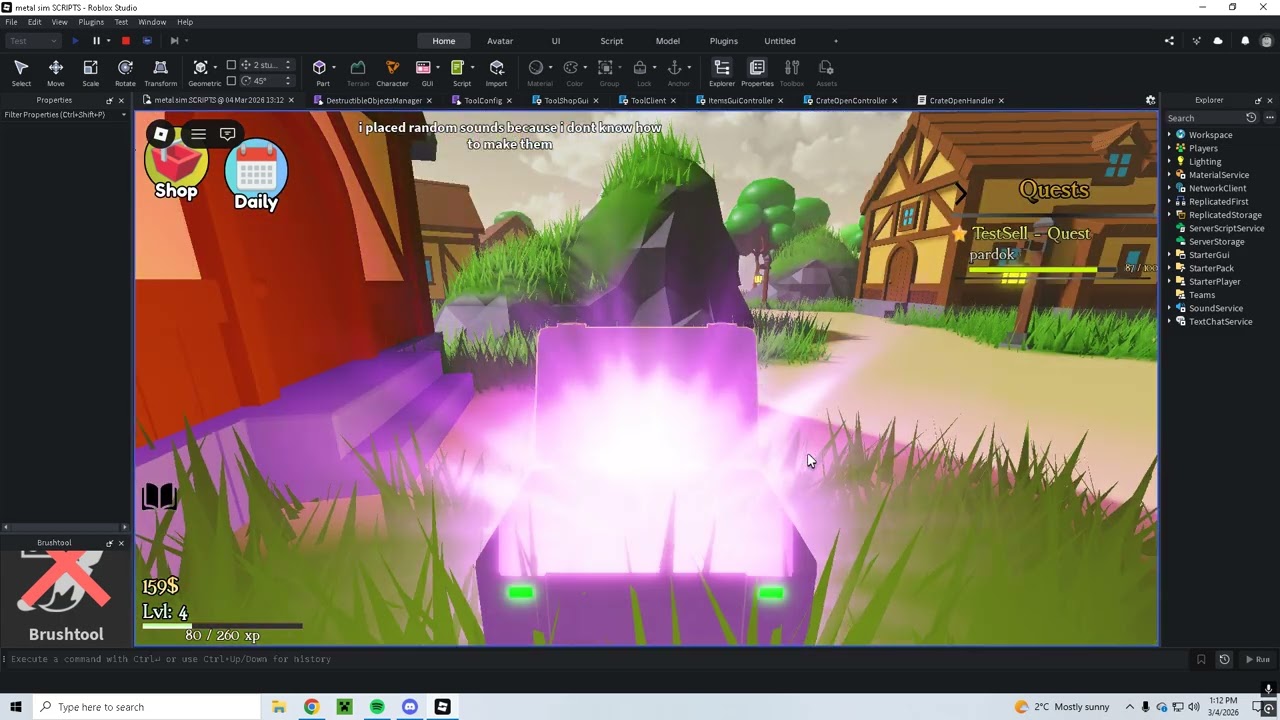This screenshot has height=720, width=1280.
Task: Expand the StarterGui node
Action: (x=1169, y=255)
